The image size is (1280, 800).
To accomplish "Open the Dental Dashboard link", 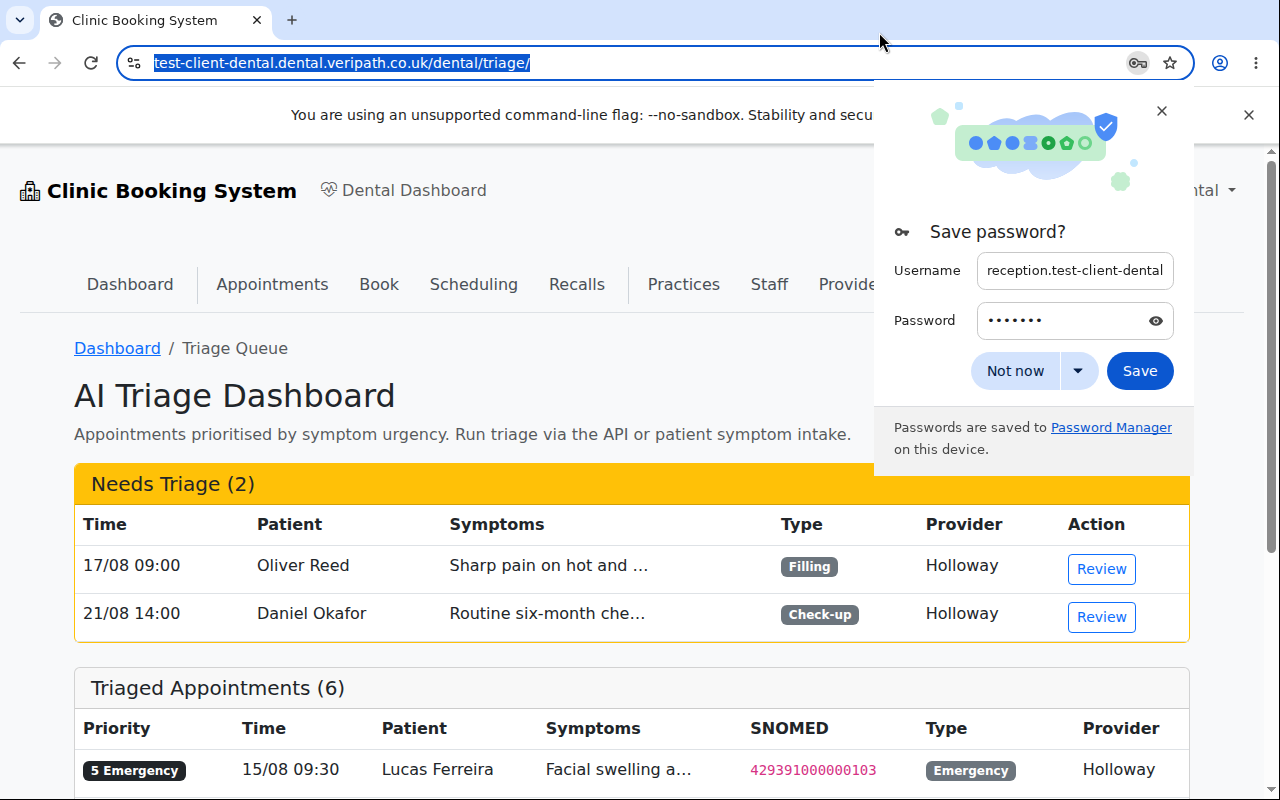I will [403, 190].
